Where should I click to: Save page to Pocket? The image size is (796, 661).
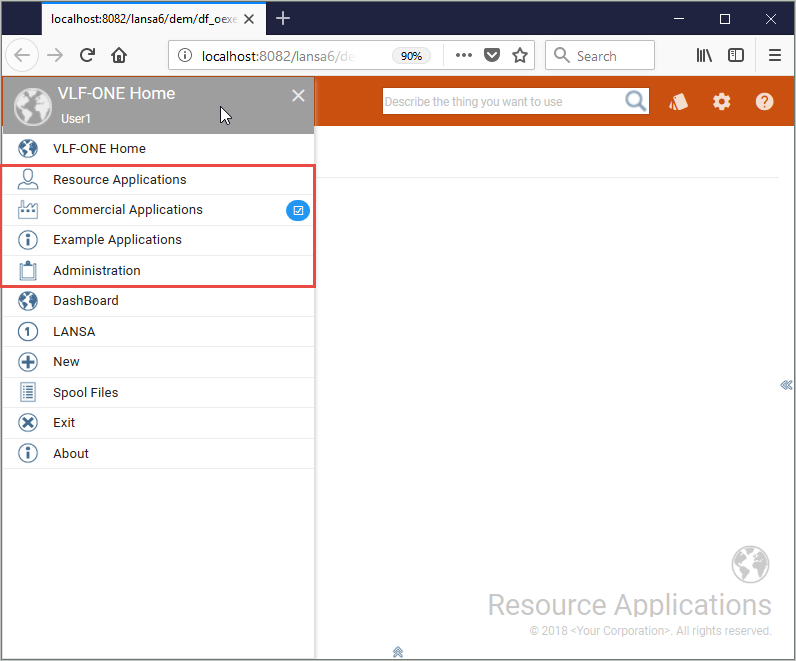pyautogui.click(x=491, y=55)
